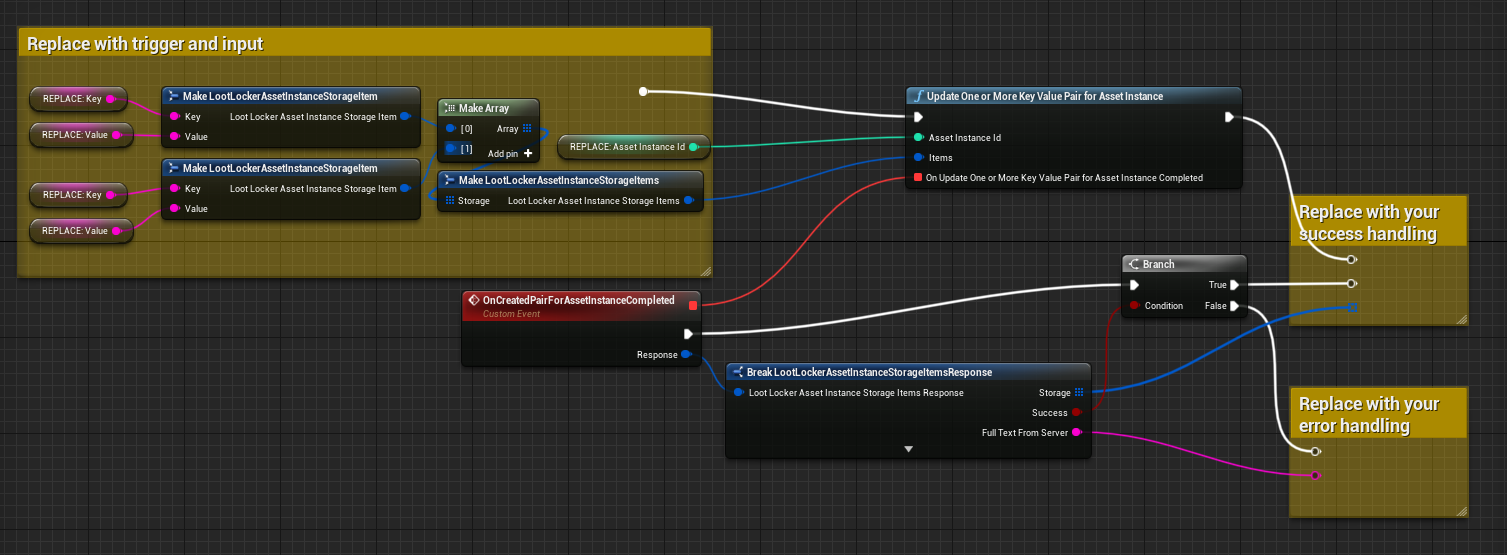This screenshot has width=1507, height=555.
Task: Click the Success output pin on Break node
Action: (x=1076, y=412)
